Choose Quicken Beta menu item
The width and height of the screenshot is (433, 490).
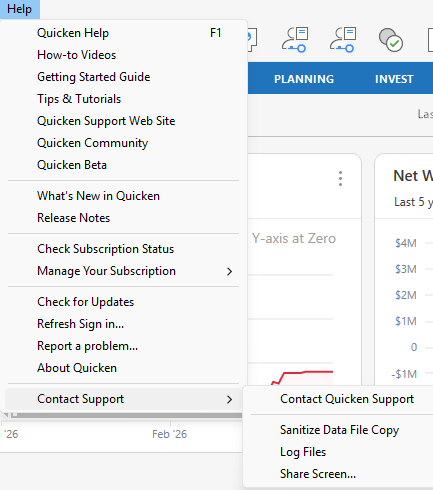(123, 165)
